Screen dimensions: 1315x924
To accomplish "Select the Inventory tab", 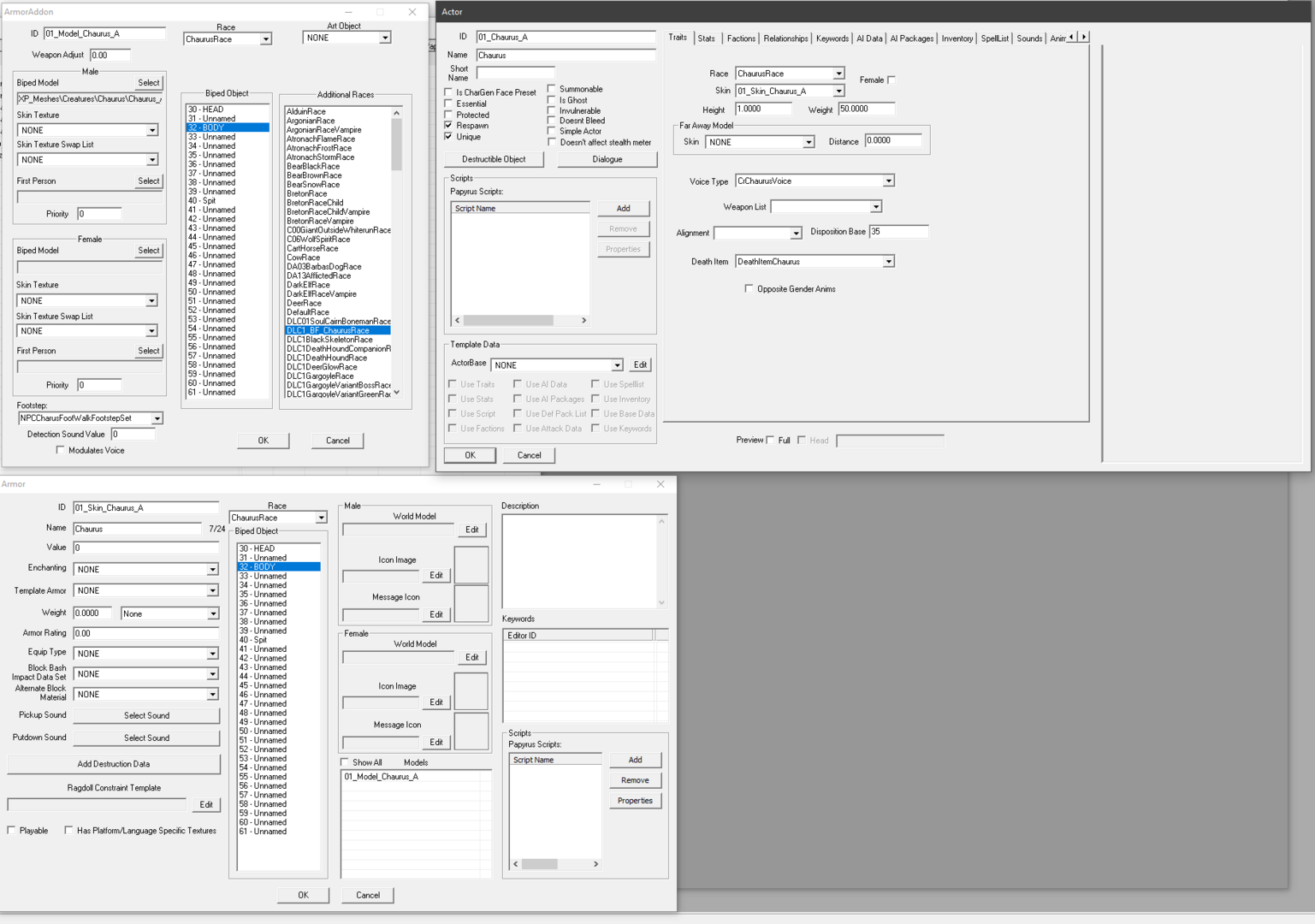I will pos(957,38).
